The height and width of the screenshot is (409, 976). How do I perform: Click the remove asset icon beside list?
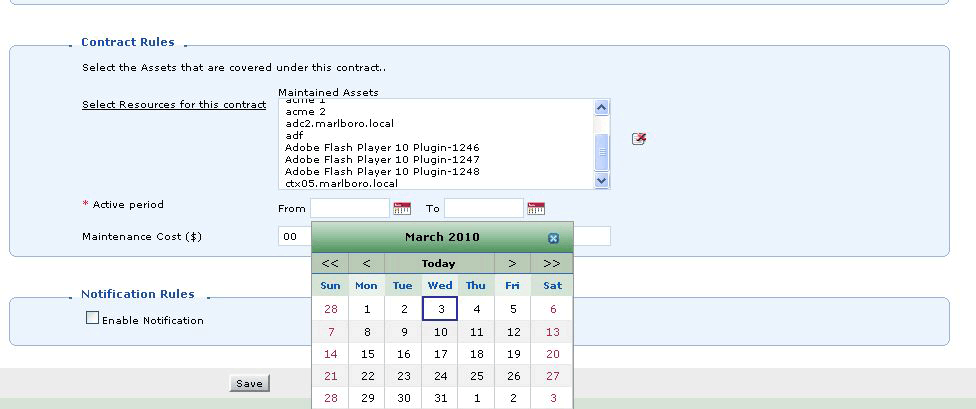639,138
